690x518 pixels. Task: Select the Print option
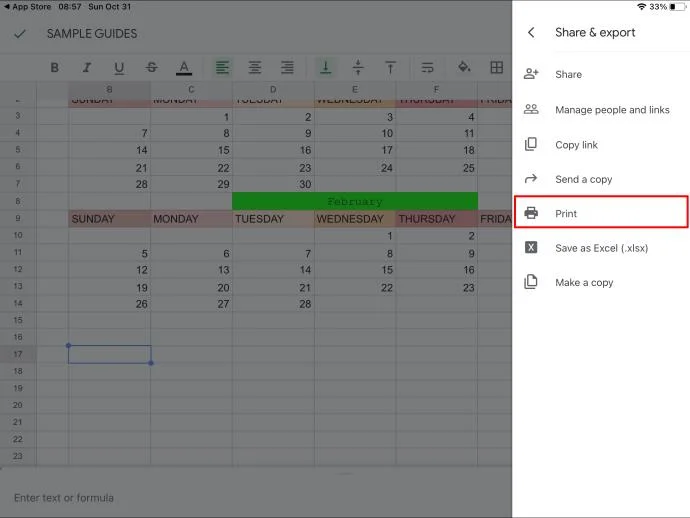coord(601,213)
